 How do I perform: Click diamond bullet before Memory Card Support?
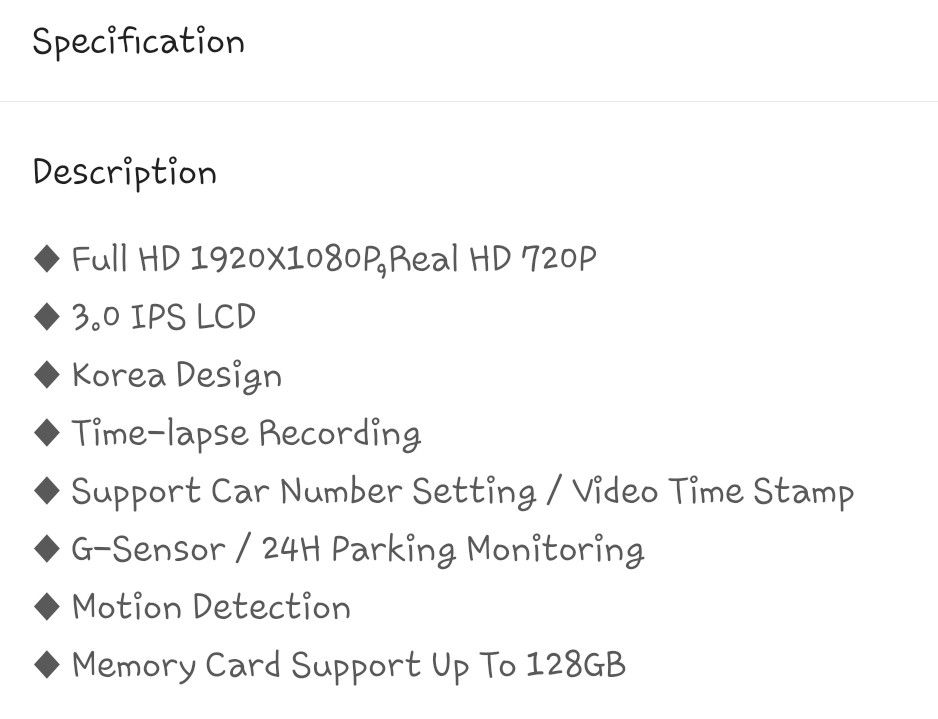pos(47,665)
